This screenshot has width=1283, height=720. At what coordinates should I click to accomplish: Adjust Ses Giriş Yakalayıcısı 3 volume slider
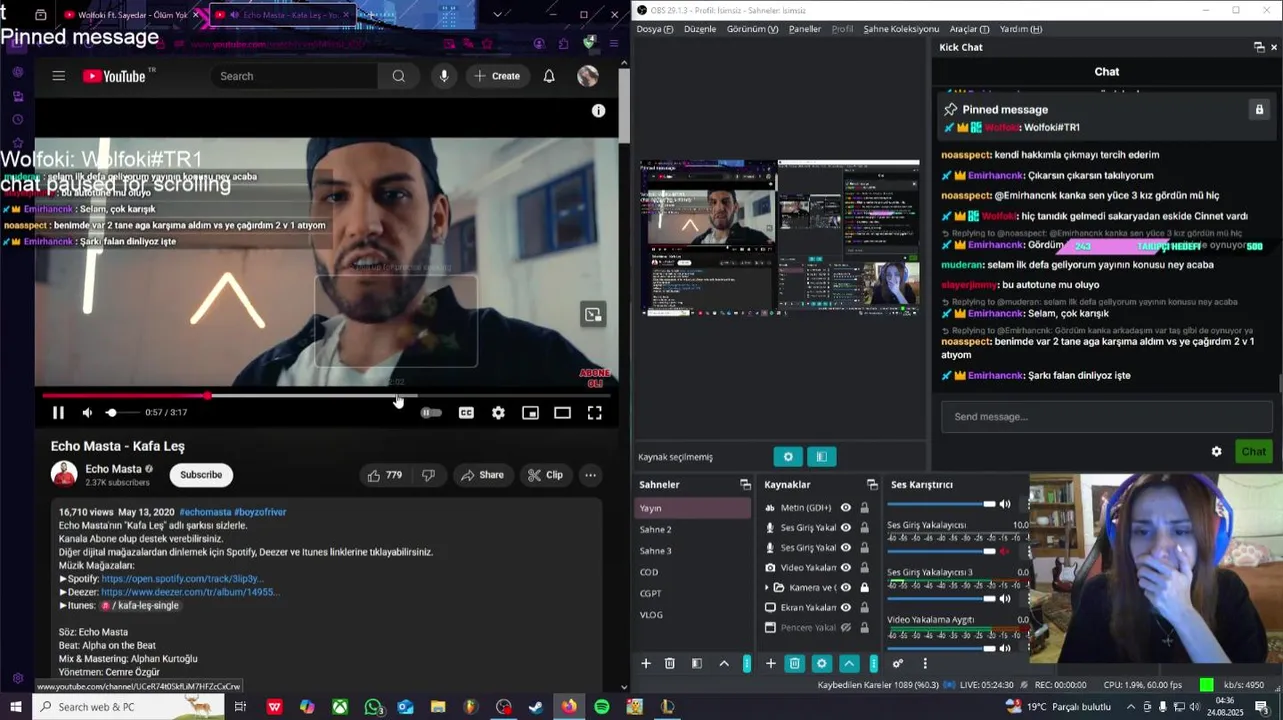pos(941,598)
